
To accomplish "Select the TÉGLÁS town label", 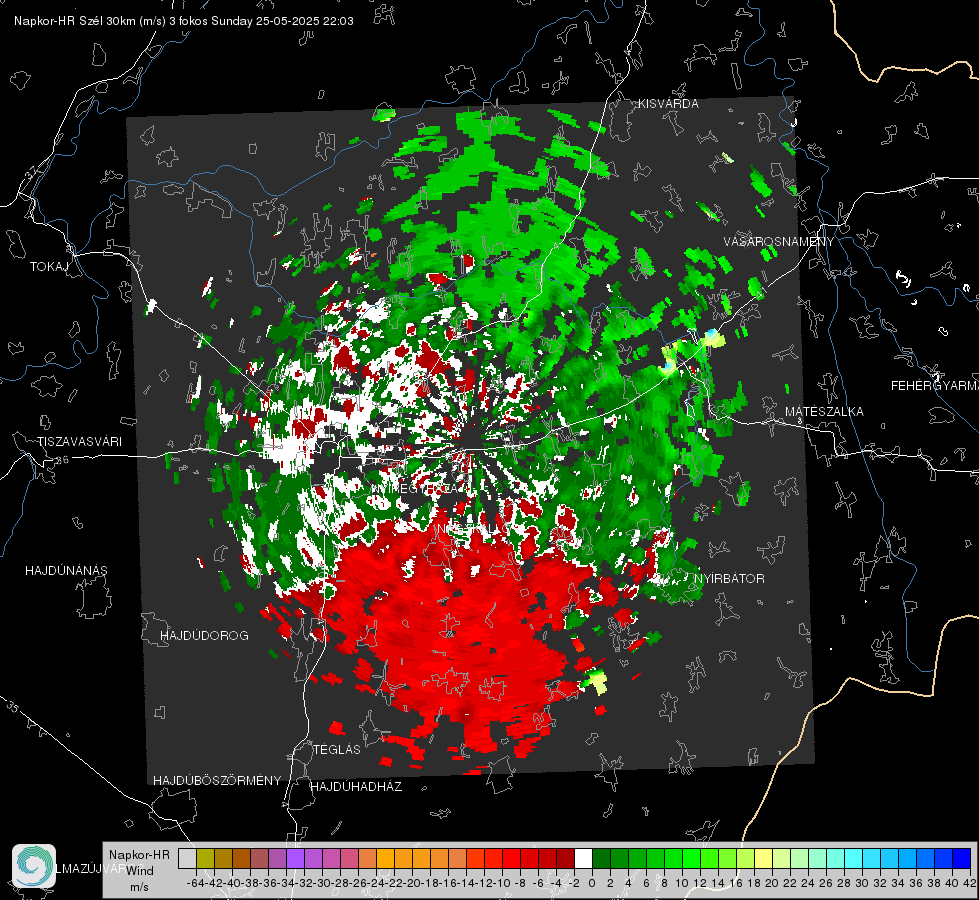I will [337, 749].
